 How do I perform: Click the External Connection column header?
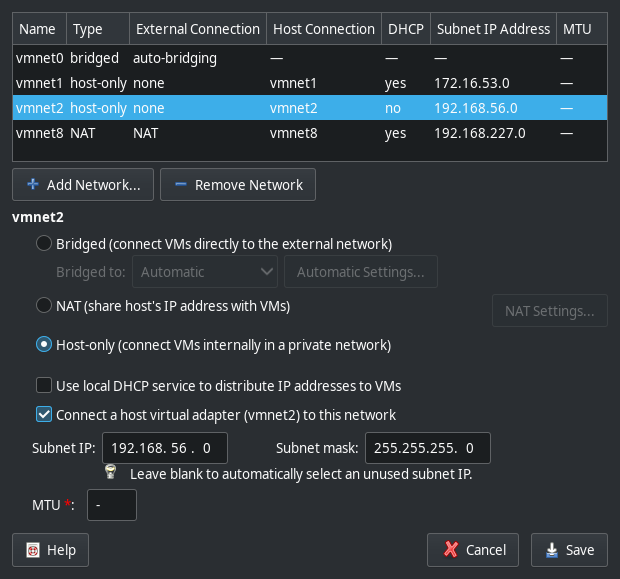click(198, 29)
